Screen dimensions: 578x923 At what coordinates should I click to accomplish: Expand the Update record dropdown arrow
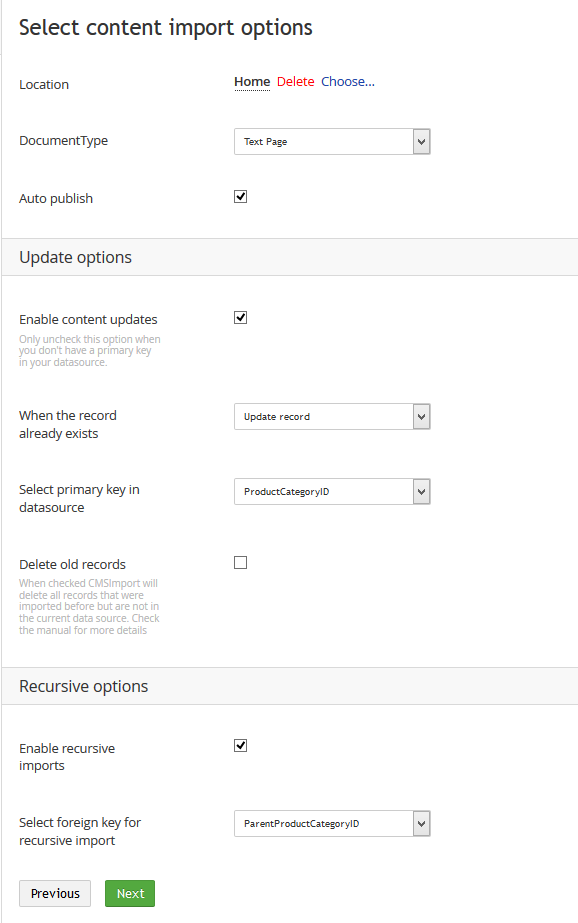pyautogui.click(x=421, y=417)
